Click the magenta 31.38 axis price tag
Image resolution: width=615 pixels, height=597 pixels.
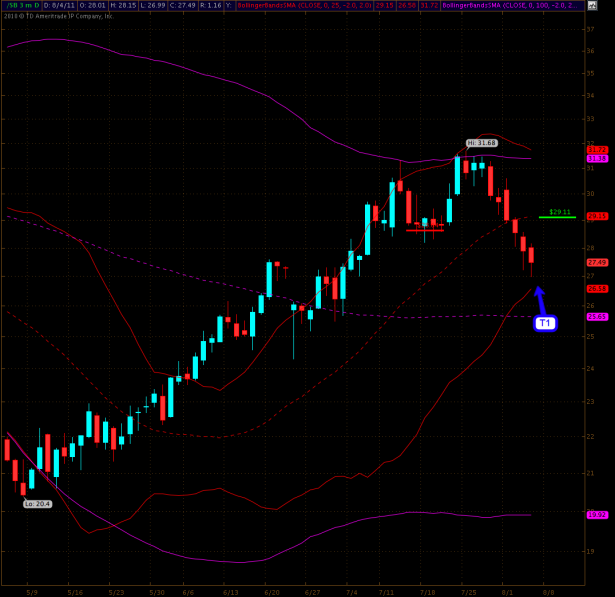pos(597,158)
